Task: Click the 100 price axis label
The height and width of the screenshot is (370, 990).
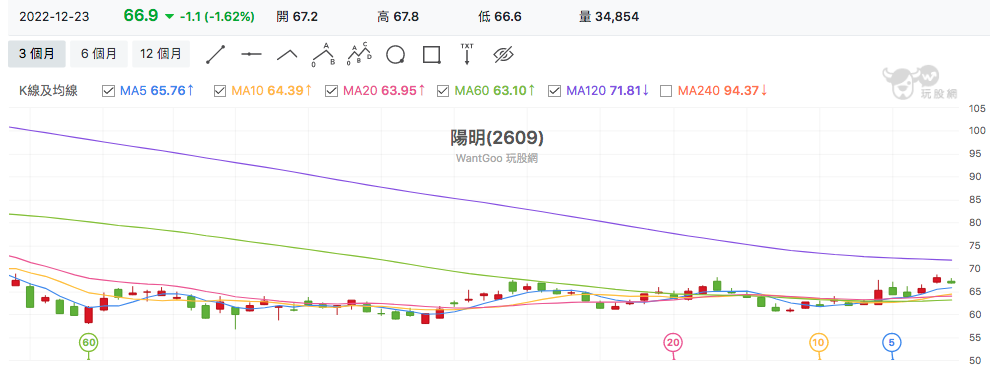Action: pyautogui.click(x=977, y=131)
